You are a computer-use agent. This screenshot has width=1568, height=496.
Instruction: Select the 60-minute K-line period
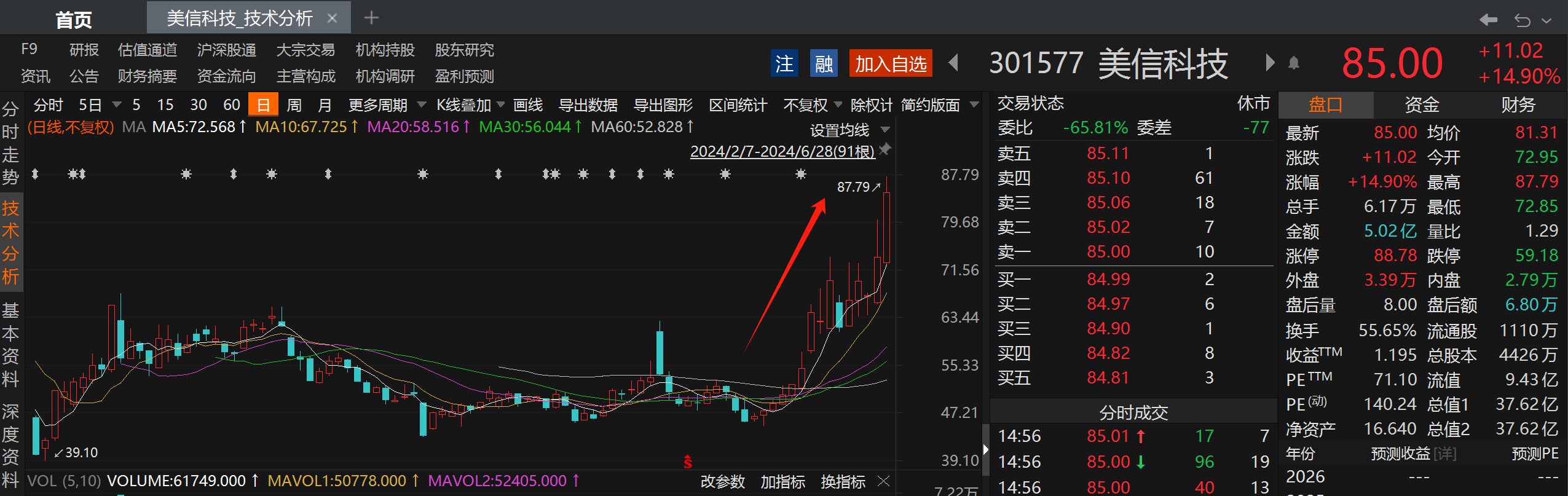232,105
